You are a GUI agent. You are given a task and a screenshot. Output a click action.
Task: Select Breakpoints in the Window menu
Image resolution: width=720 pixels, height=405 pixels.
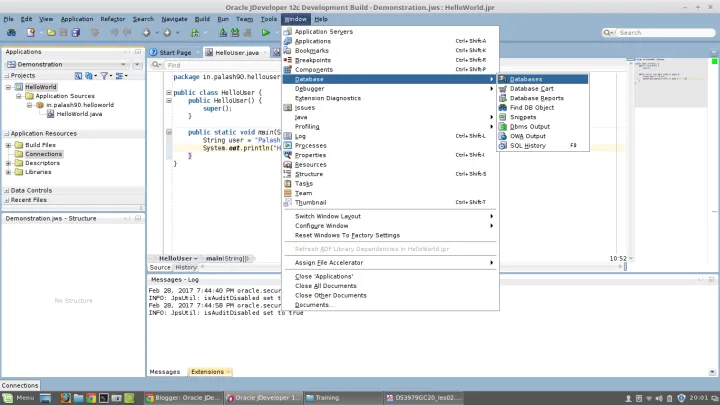(312, 60)
